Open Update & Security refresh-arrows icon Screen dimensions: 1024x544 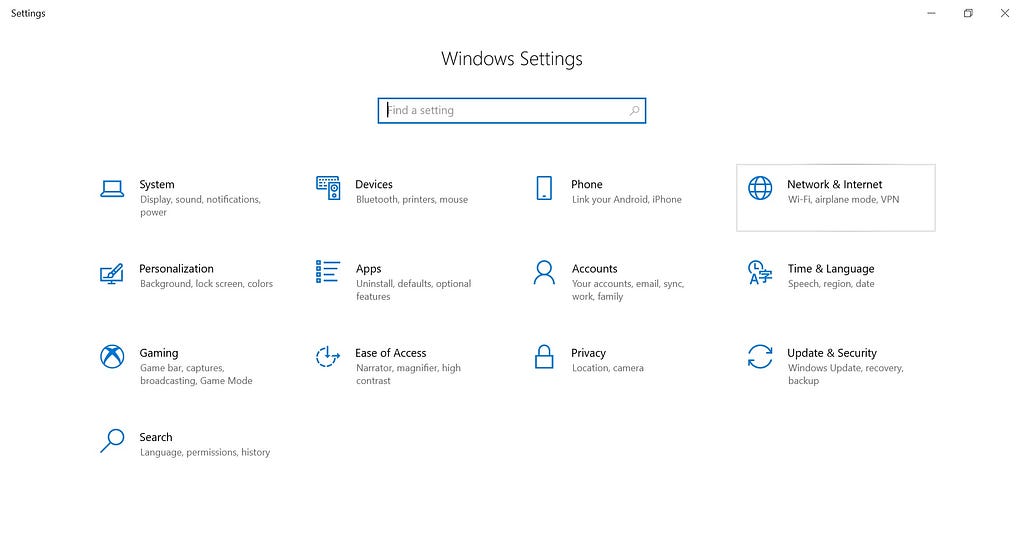pyautogui.click(x=760, y=357)
